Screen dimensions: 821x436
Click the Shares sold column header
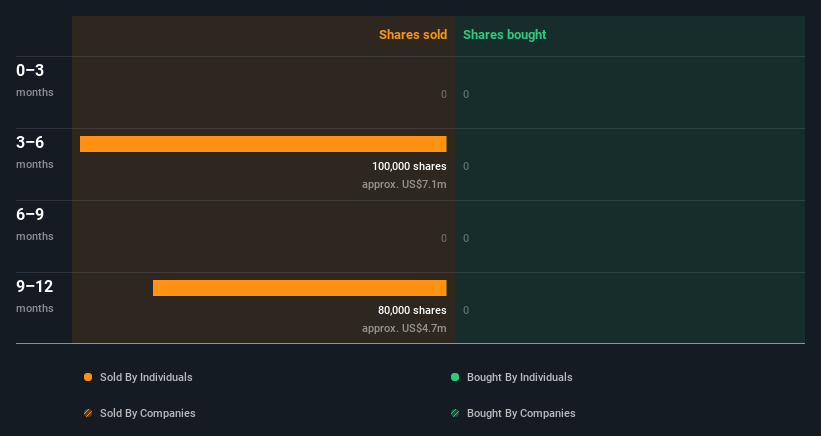tap(413, 35)
